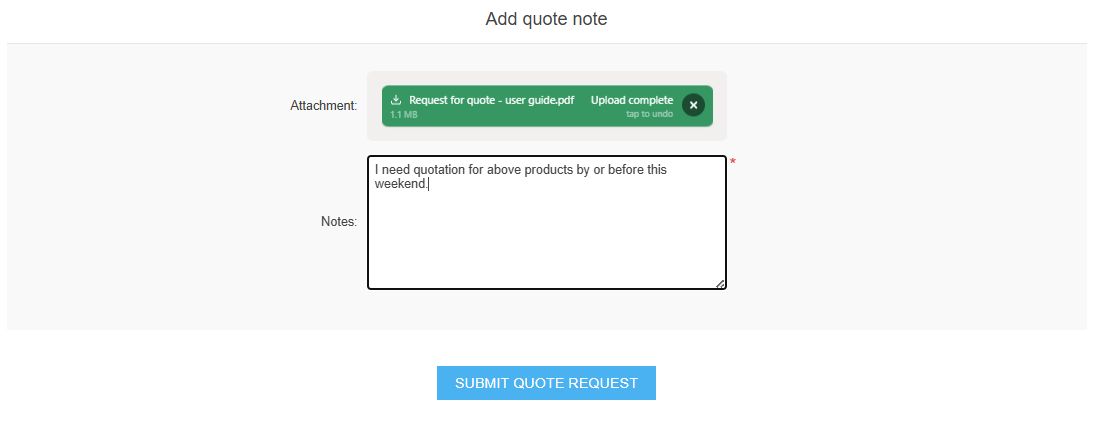Click the 1.1 MB file size label
This screenshot has height=421, width=1093.
[403, 115]
